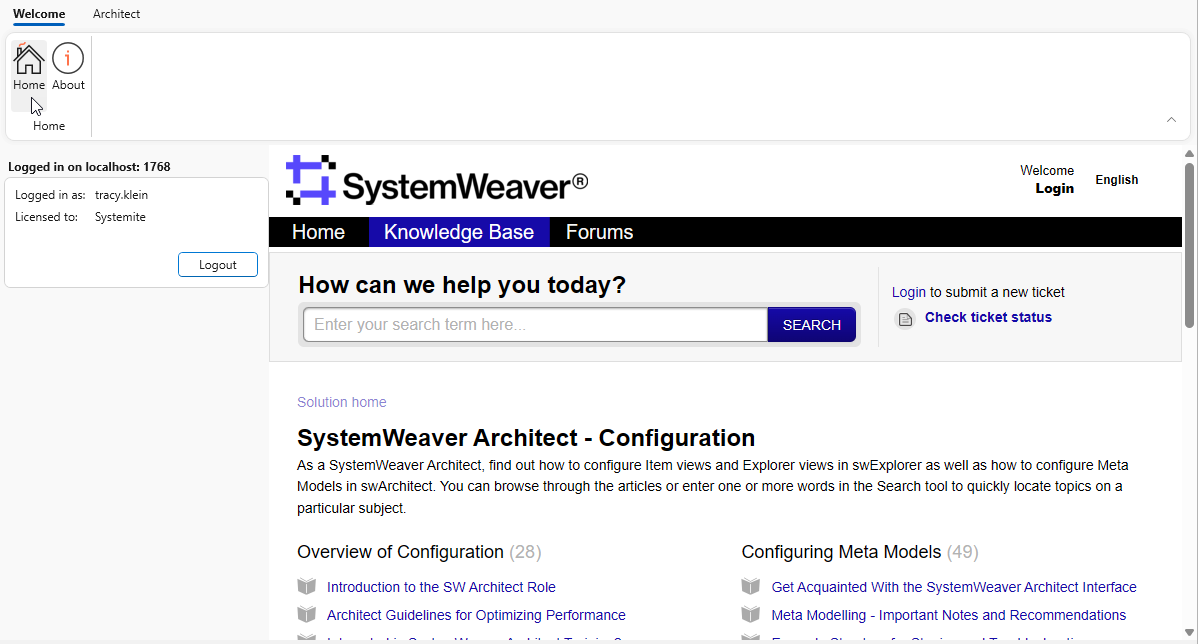Image resolution: width=1198 pixels, height=644 pixels.
Task: Open the Check ticket status link
Action: (x=988, y=317)
